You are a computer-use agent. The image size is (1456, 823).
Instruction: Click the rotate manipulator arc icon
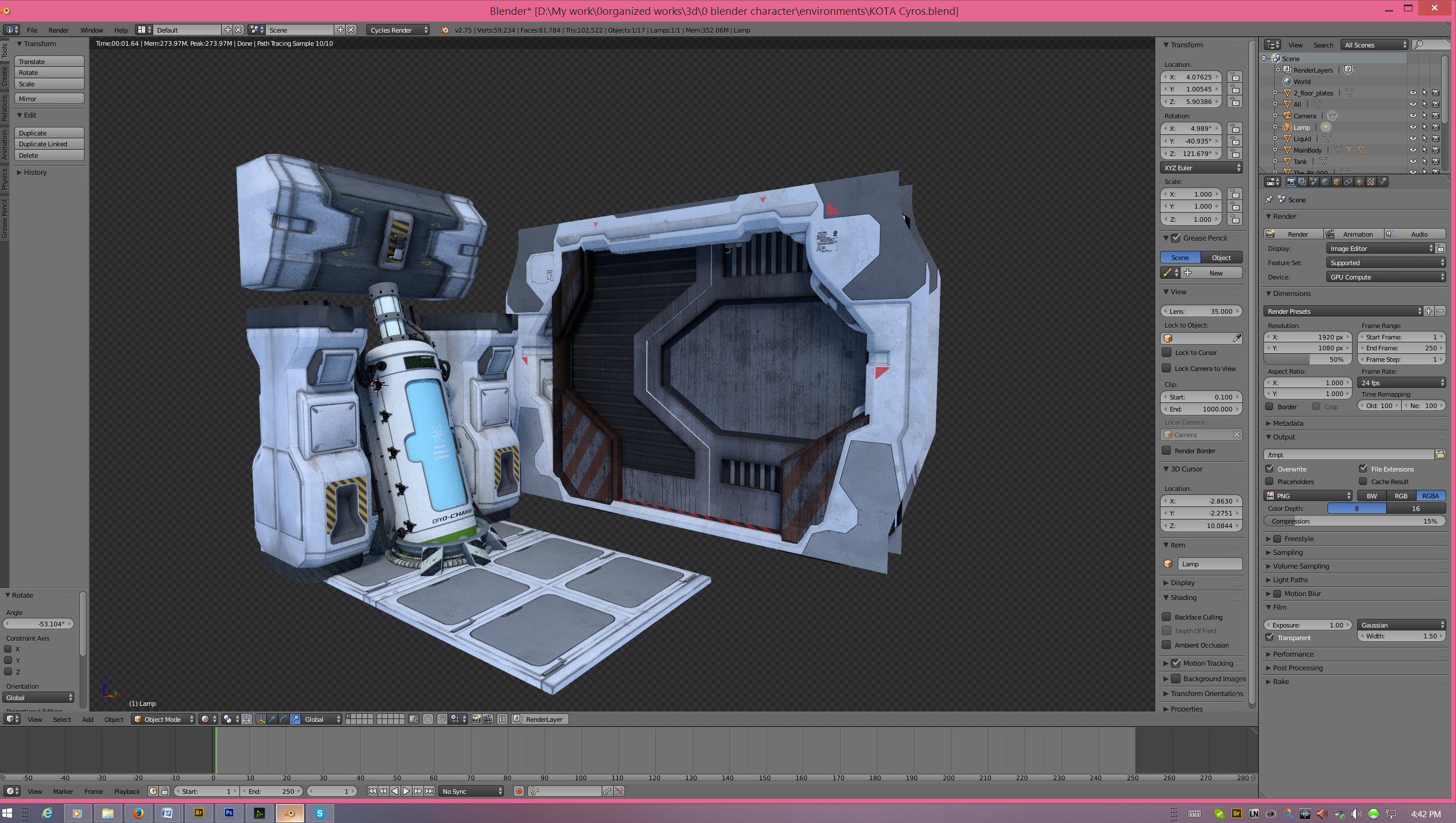click(283, 719)
